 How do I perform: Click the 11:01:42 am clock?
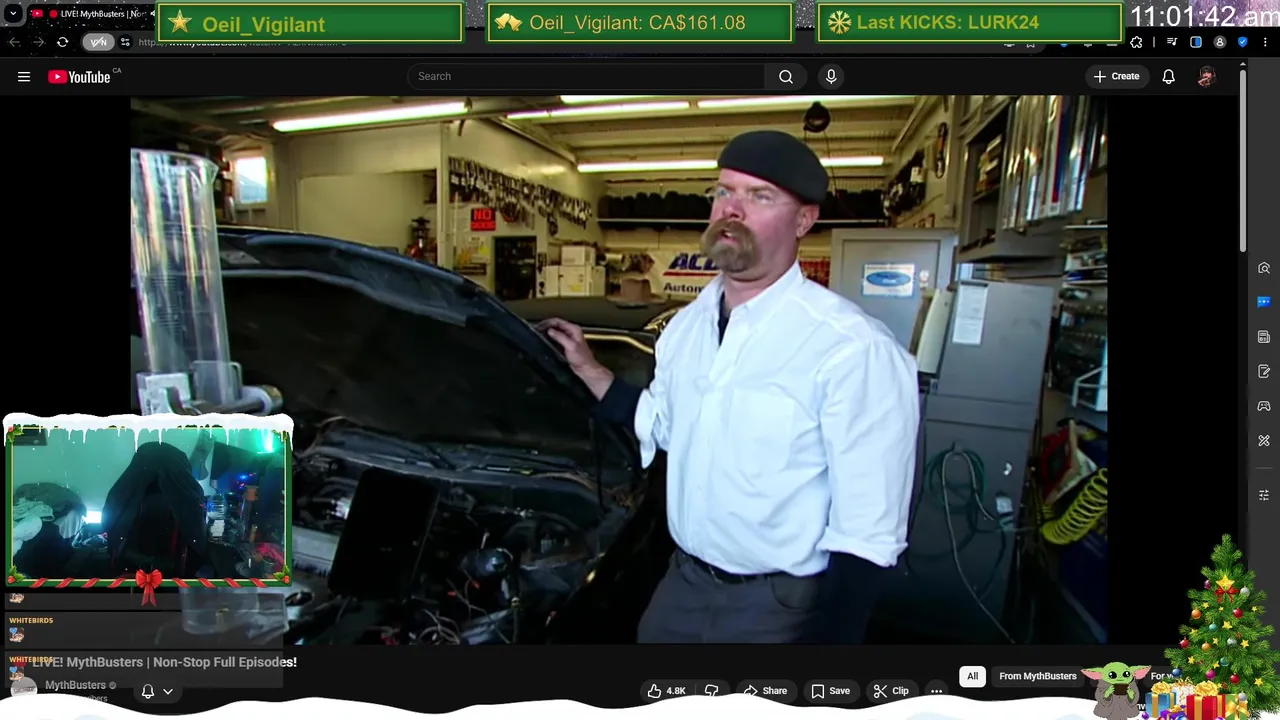[1203, 17]
